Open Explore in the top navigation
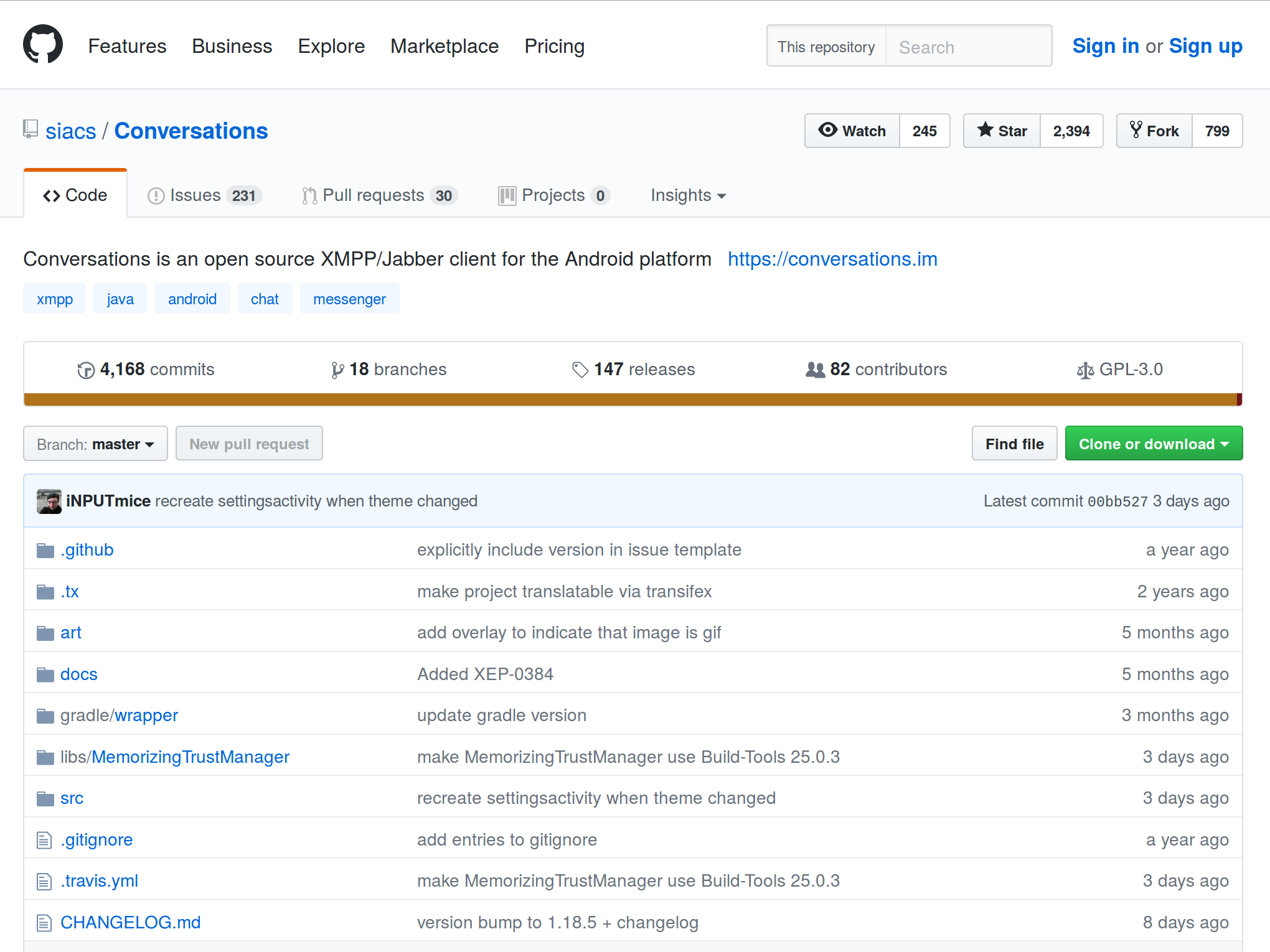This screenshot has width=1270, height=952. pos(331,46)
